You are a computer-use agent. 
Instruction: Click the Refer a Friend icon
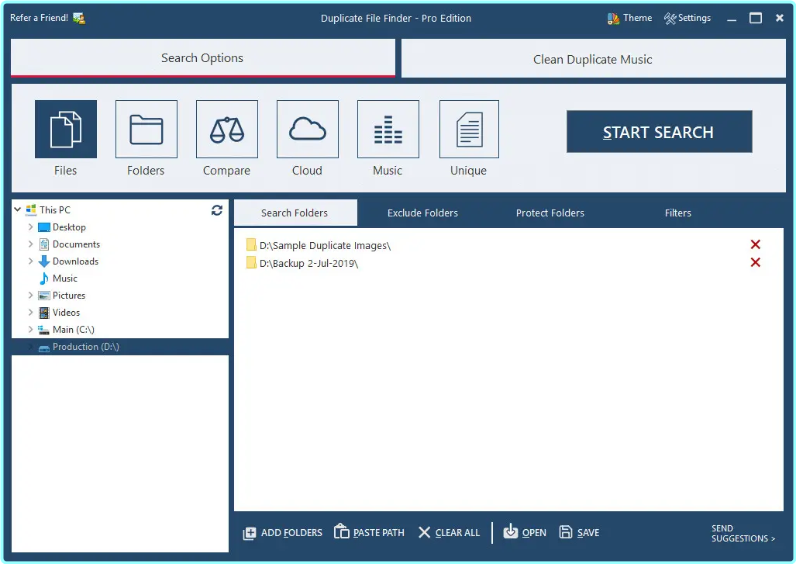79,18
